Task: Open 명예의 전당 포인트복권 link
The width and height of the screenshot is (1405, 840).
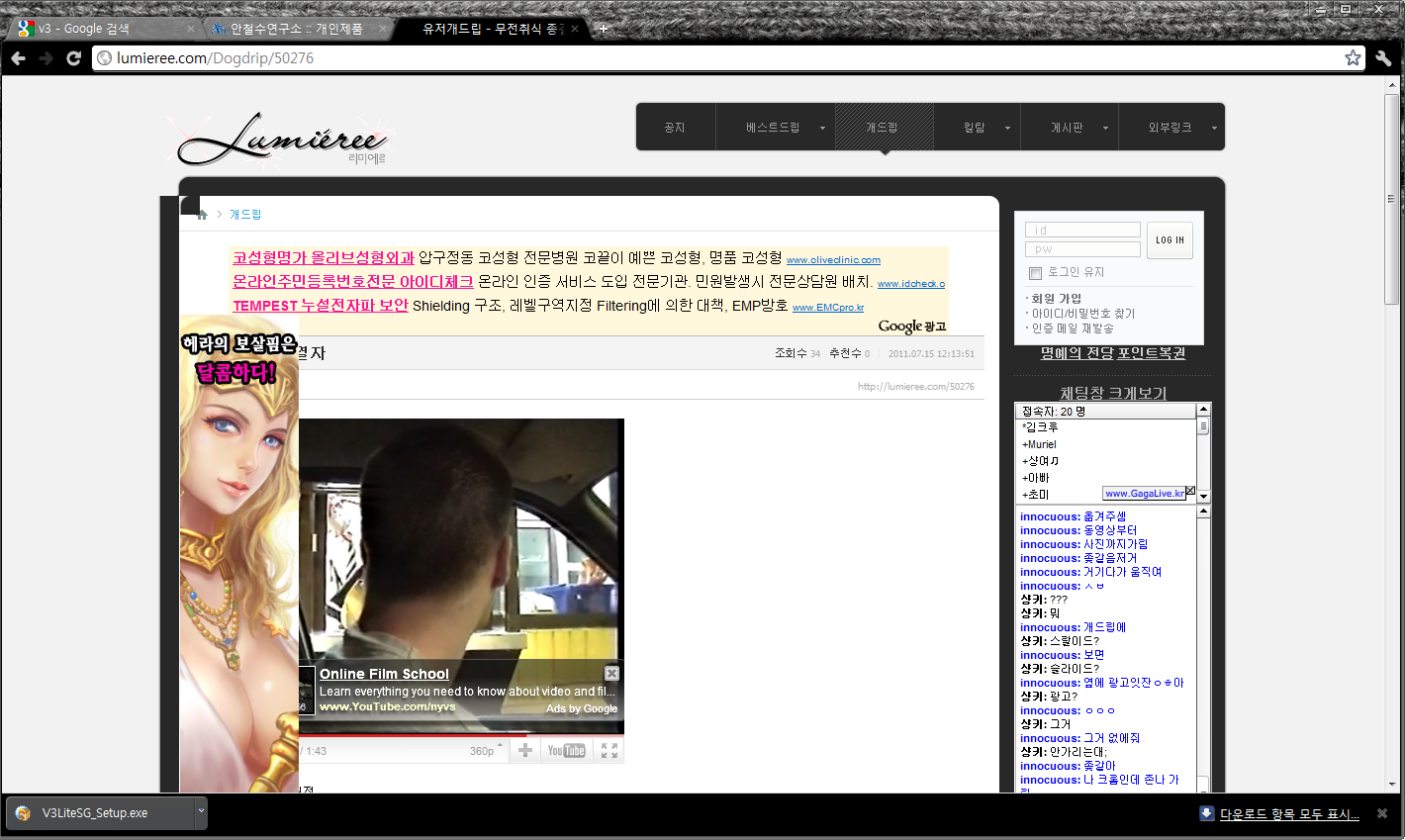Action: coord(1113,353)
